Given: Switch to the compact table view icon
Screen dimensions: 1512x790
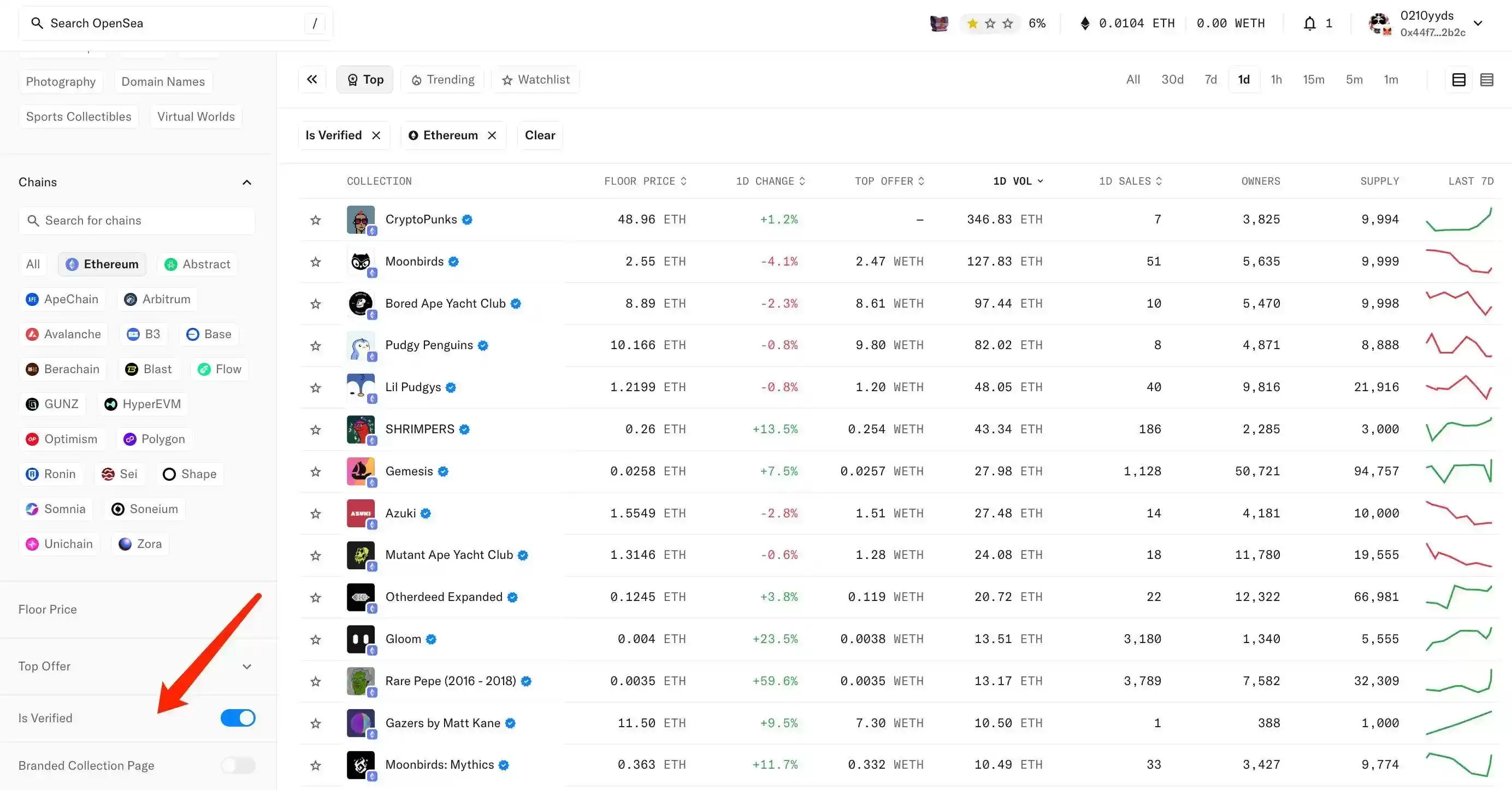Looking at the screenshot, I should [x=1487, y=80].
